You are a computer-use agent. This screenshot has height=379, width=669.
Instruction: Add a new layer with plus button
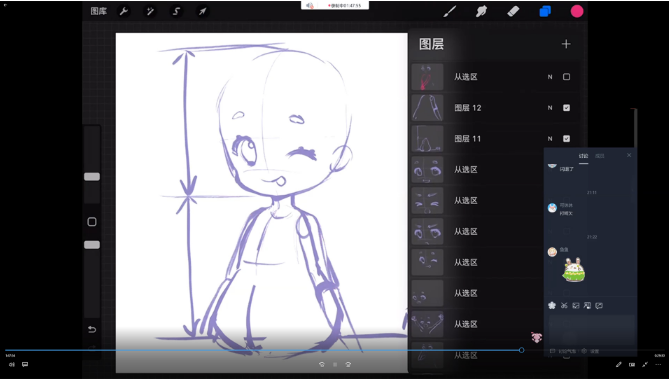566,44
